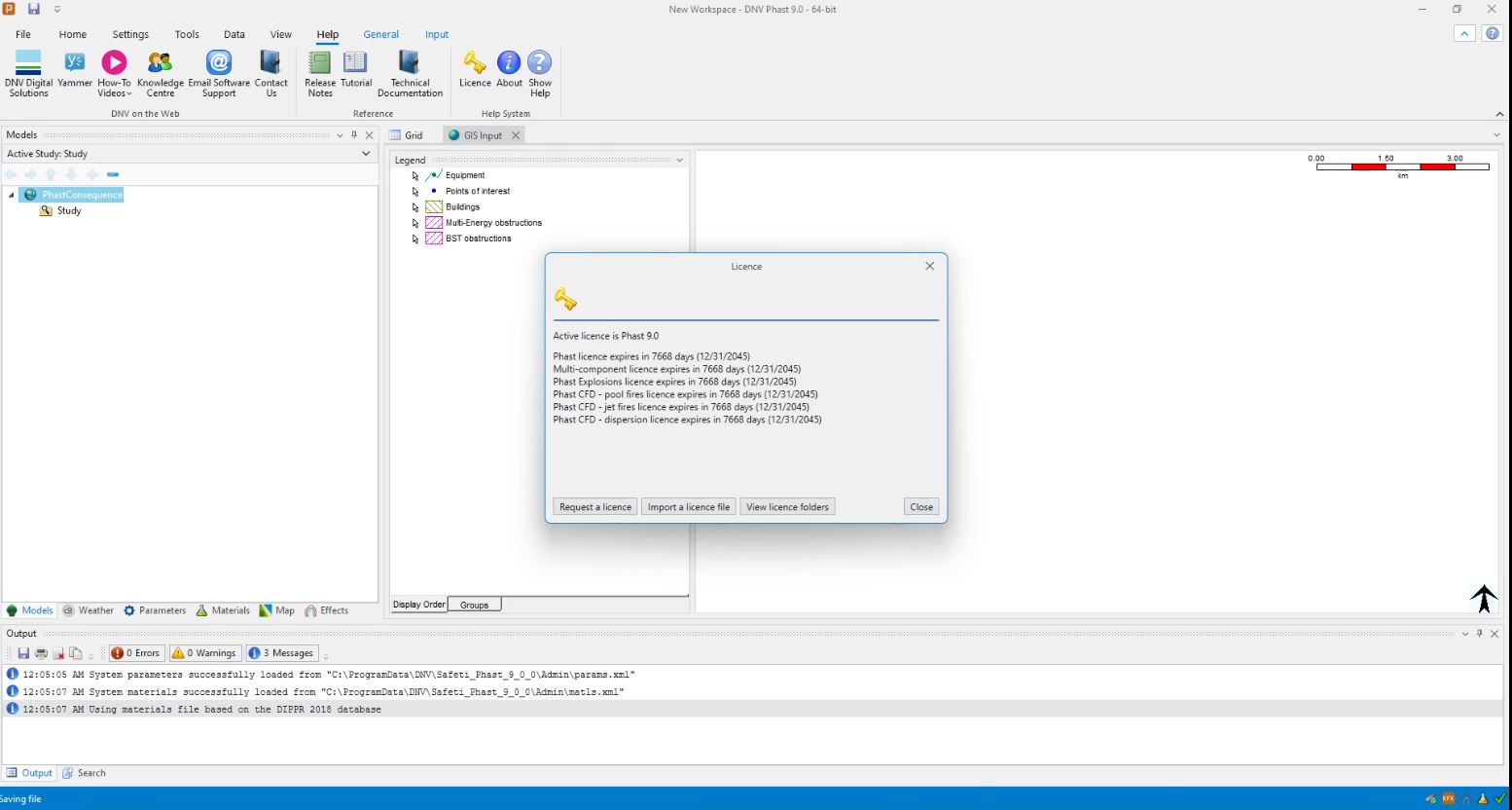The height and width of the screenshot is (810, 1512).
Task: Close the GIS Input tab
Action: 516,135
